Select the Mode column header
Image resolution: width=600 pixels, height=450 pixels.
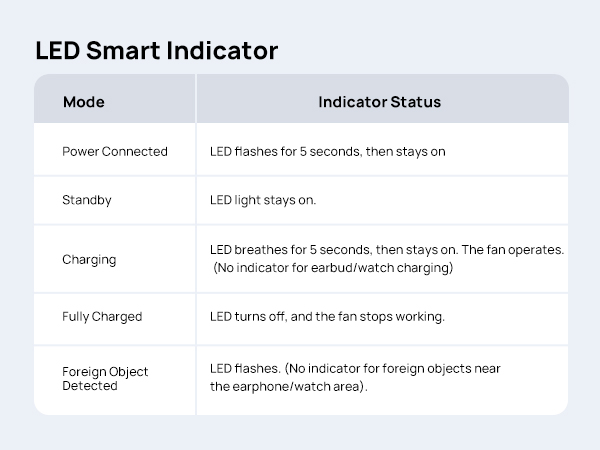[x=84, y=102]
